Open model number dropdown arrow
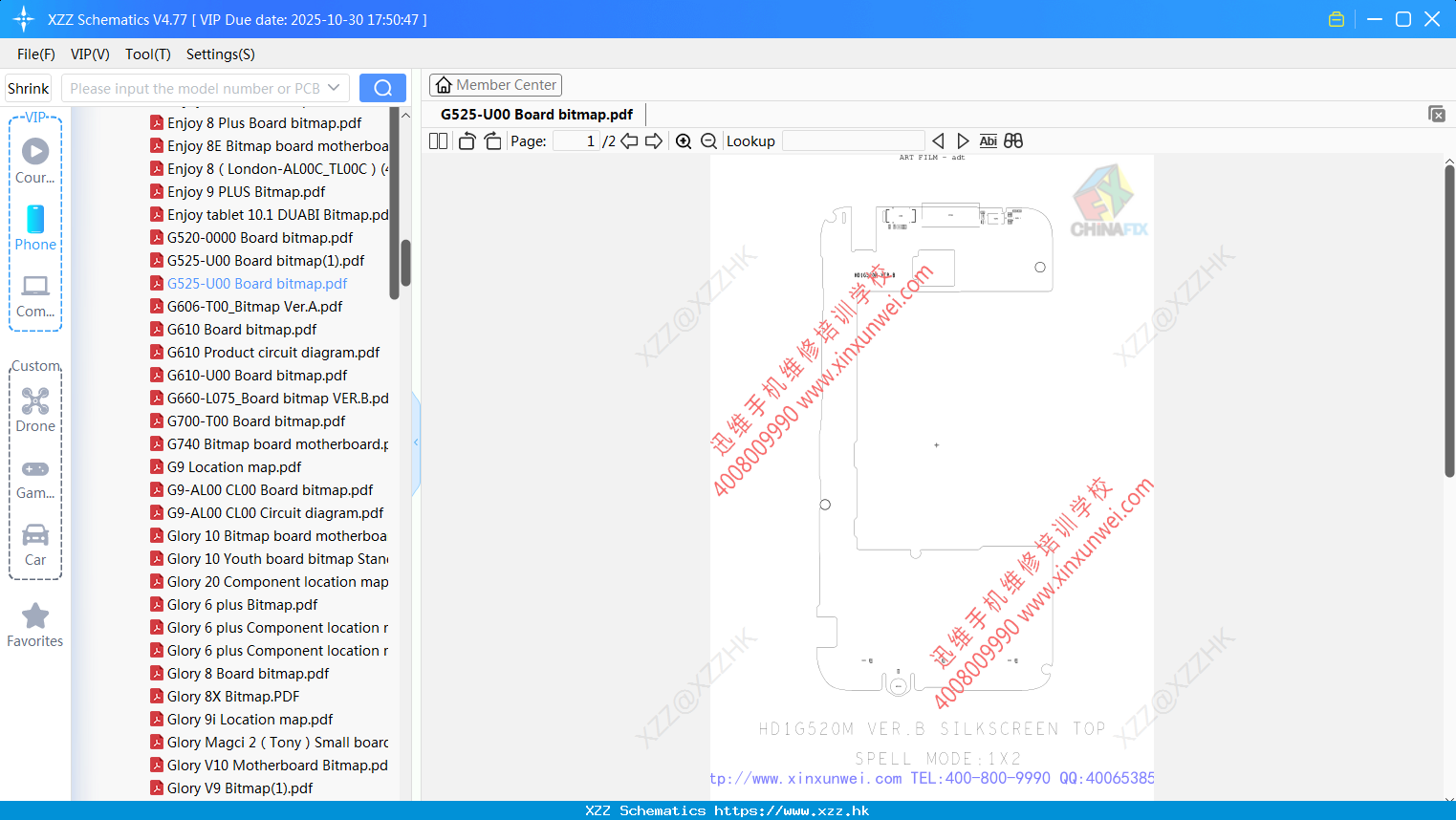Image resolution: width=1456 pixels, height=820 pixels. click(334, 88)
